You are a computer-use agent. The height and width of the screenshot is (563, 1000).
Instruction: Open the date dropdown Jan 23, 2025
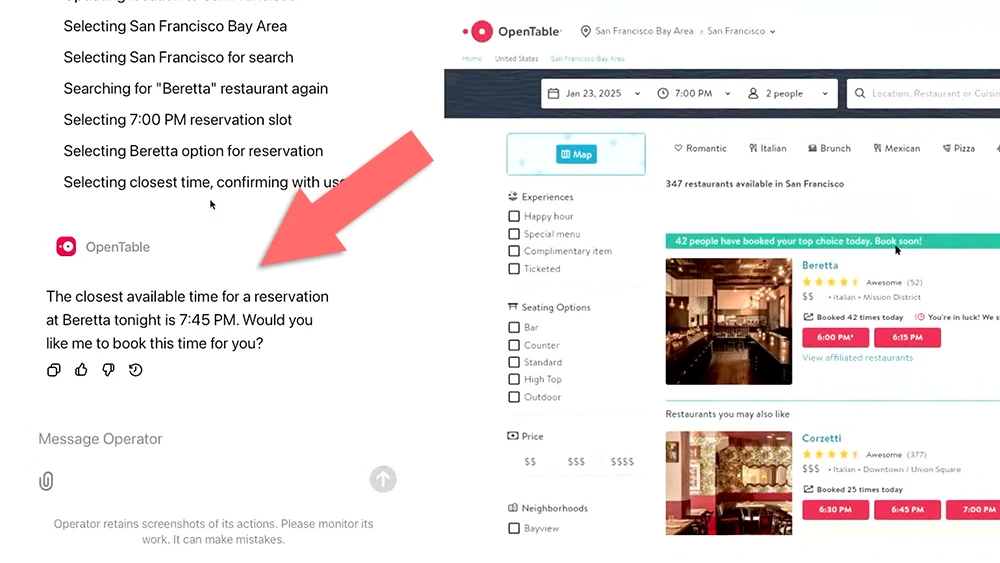point(594,94)
